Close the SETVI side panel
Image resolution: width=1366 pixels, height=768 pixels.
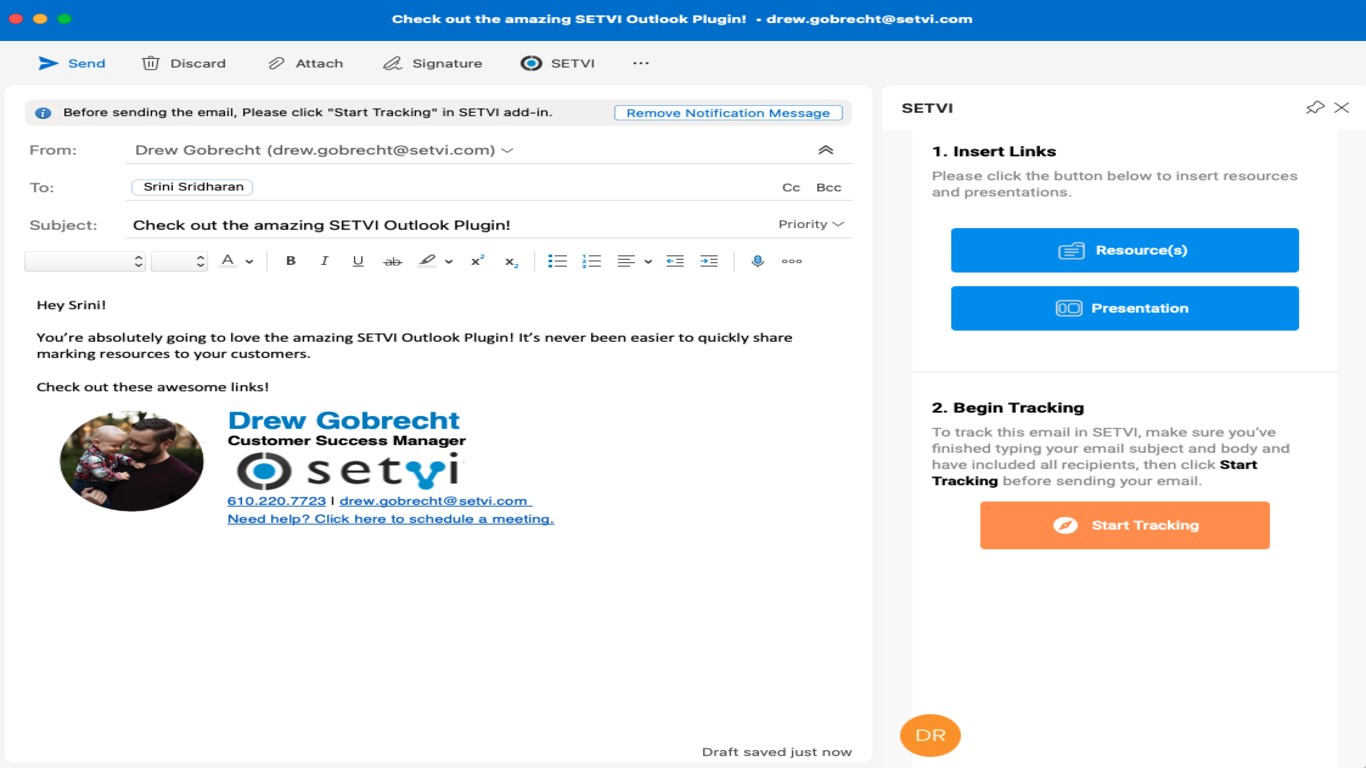1342,107
